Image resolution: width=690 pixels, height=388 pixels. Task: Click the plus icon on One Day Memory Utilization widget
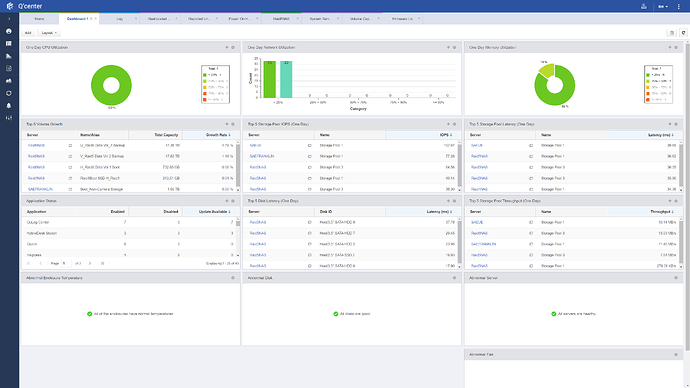670,48
